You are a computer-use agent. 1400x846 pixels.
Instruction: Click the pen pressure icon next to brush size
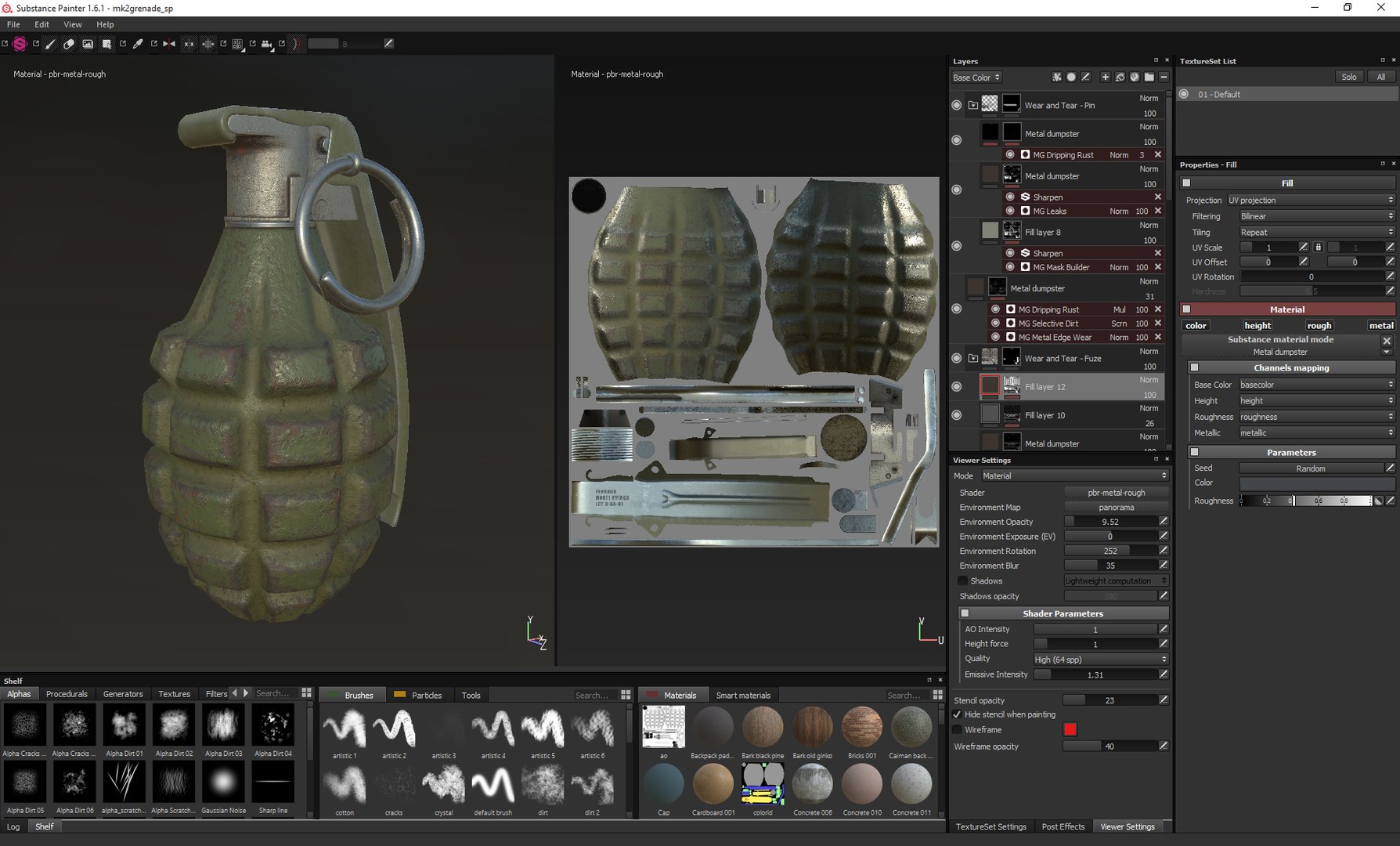388,43
